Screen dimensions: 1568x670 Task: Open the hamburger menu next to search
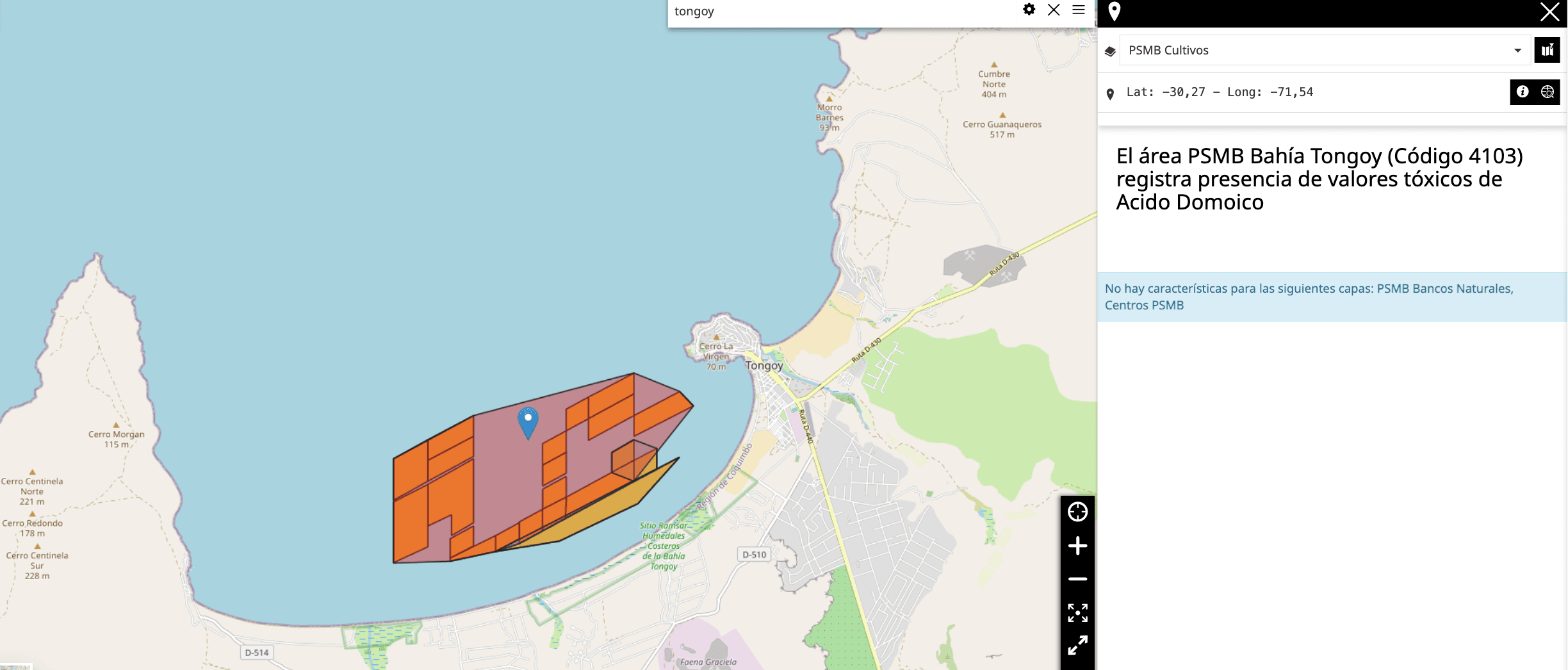pos(1079,10)
